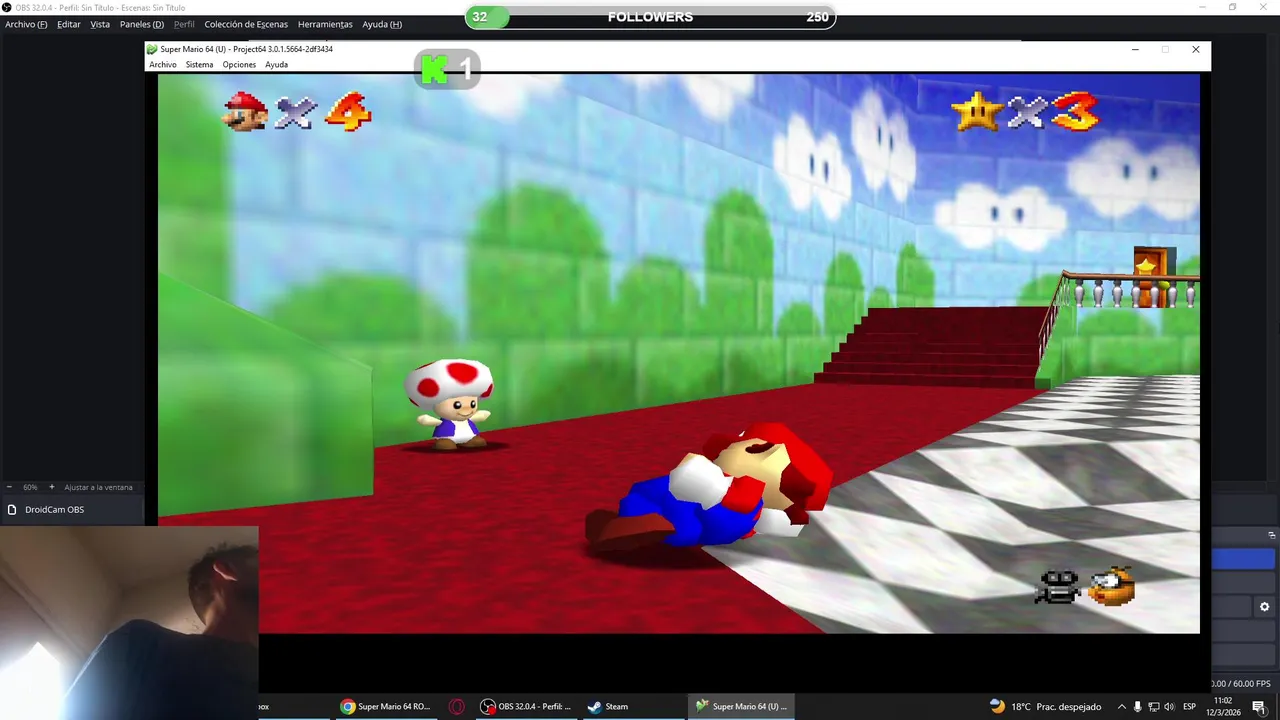This screenshot has height=720, width=1280.
Task: Click the Followers goal progress bar
Action: click(x=650, y=17)
